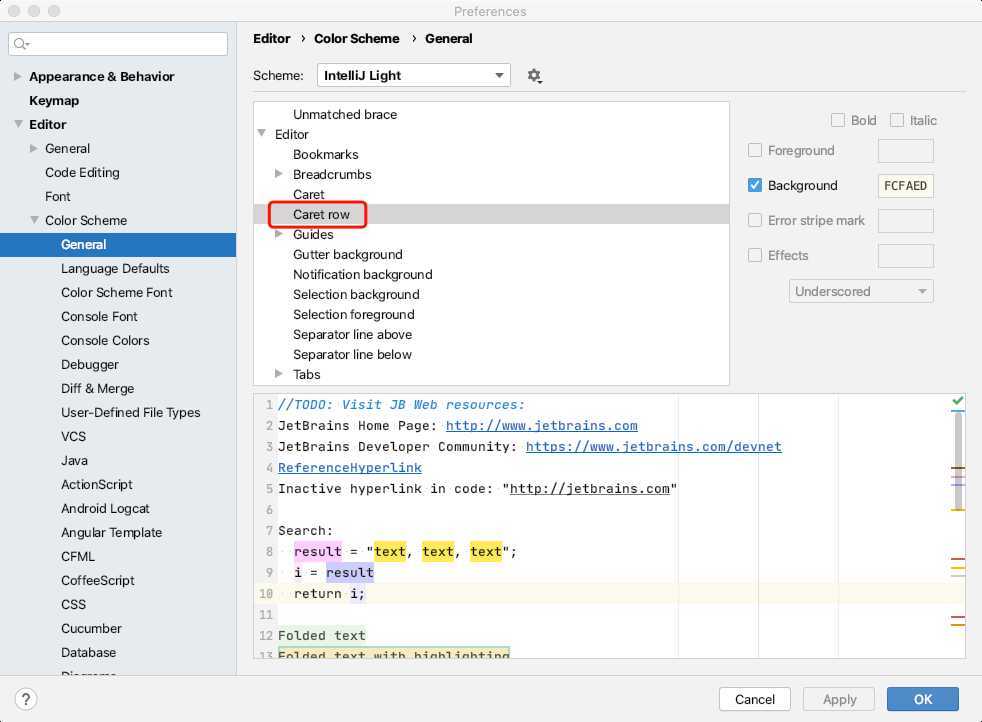Image resolution: width=982 pixels, height=722 pixels.
Task: Select Gutter background item
Action: (x=348, y=254)
